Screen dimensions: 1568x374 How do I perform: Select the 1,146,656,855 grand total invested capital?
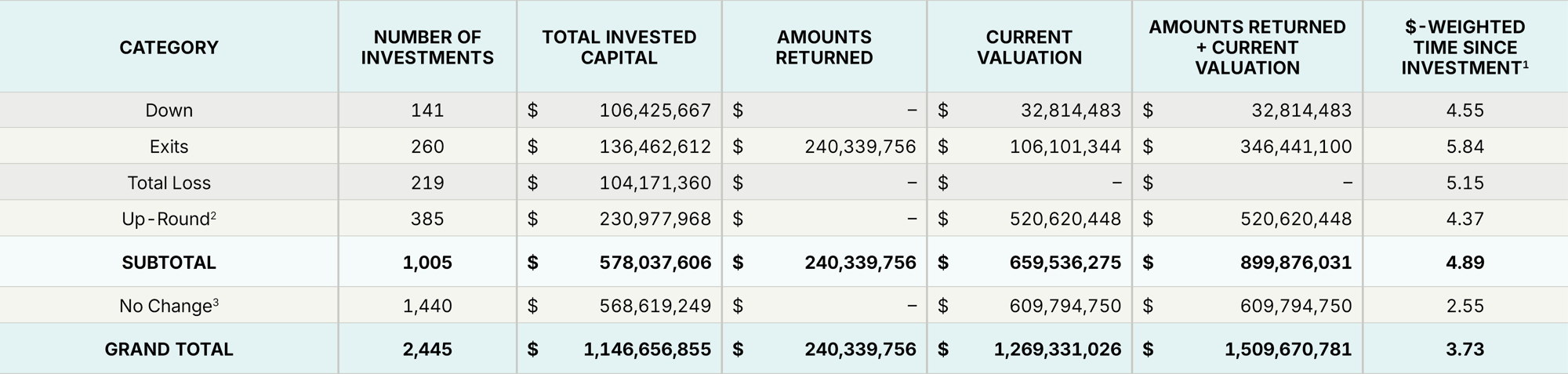click(647, 350)
